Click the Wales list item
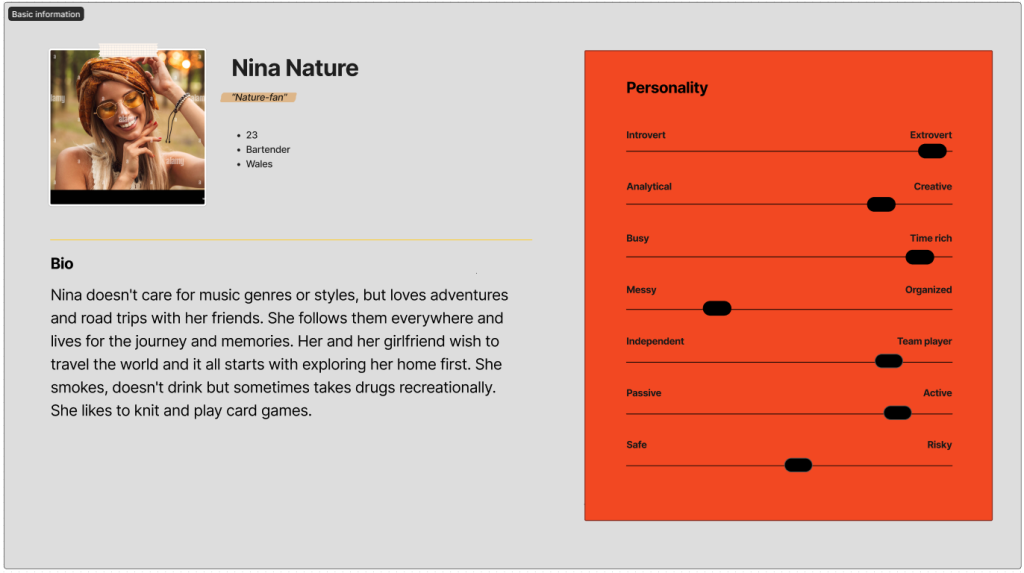 point(259,164)
